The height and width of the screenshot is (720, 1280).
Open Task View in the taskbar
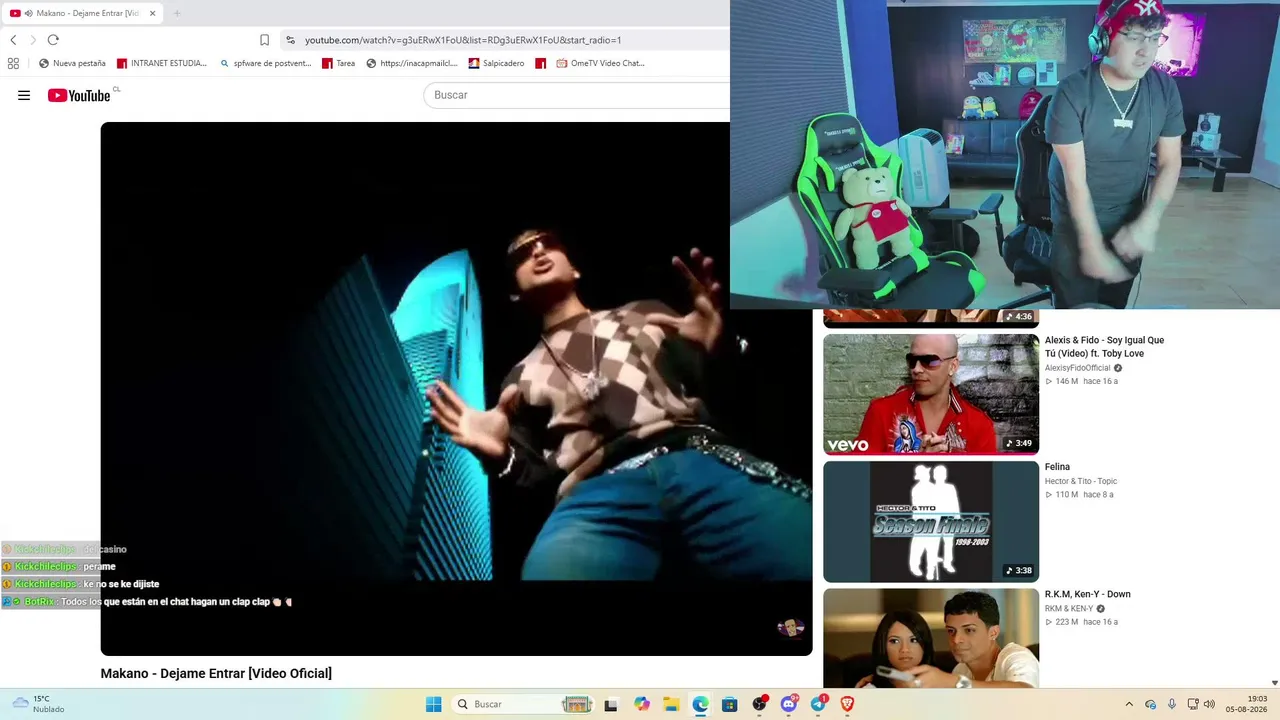click(x=611, y=704)
